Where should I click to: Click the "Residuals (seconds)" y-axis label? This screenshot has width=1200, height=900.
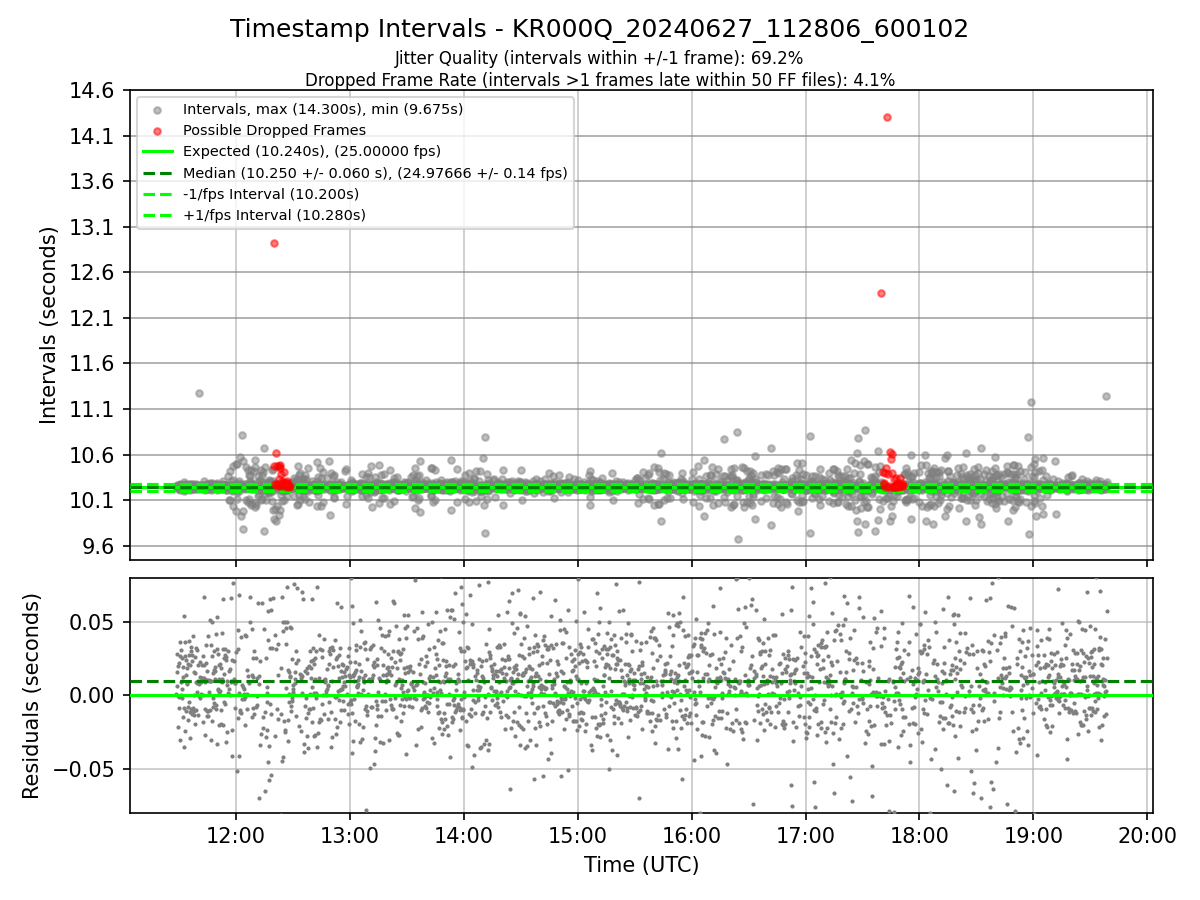pos(31,695)
